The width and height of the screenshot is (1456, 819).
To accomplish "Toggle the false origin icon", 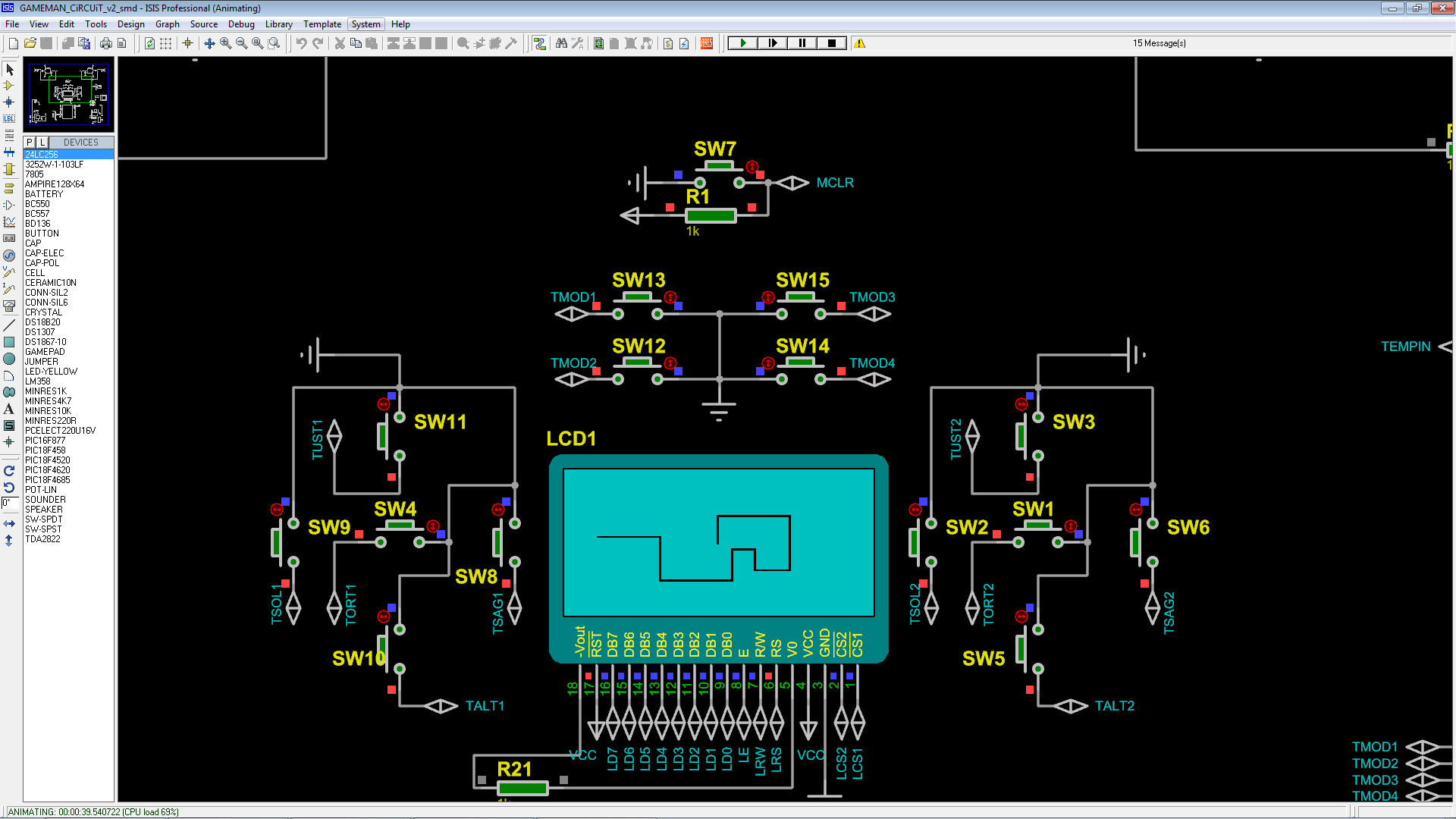I will click(x=187, y=43).
